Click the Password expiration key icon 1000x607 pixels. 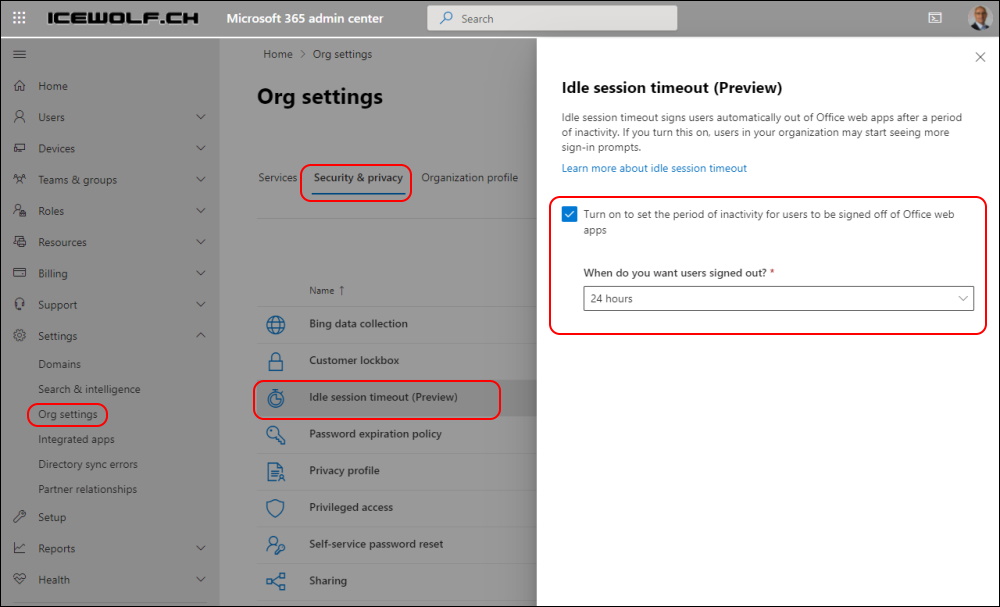pyautogui.click(x=276, y=435)
